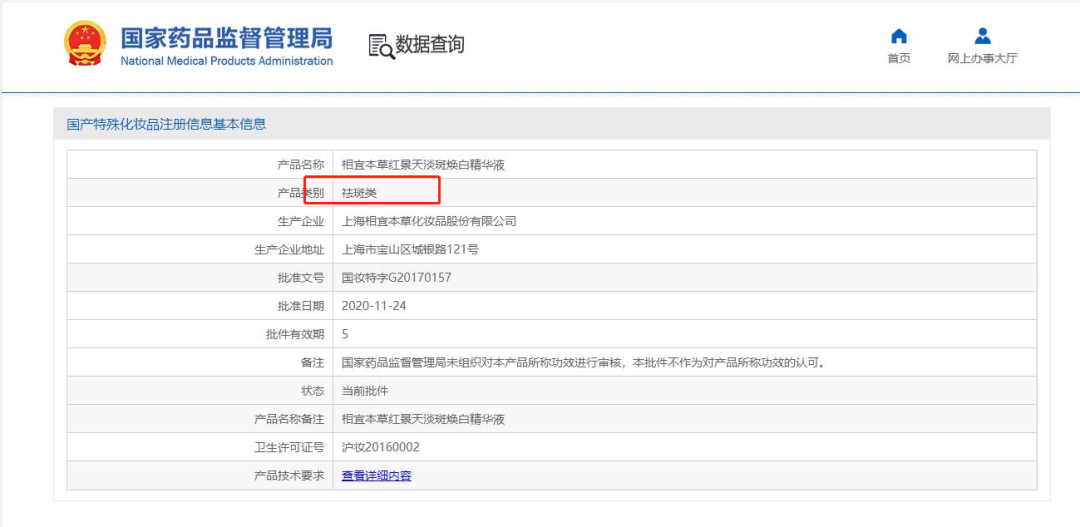
Task: Click the 生产企业 label cell
Action: pos(200,222)
